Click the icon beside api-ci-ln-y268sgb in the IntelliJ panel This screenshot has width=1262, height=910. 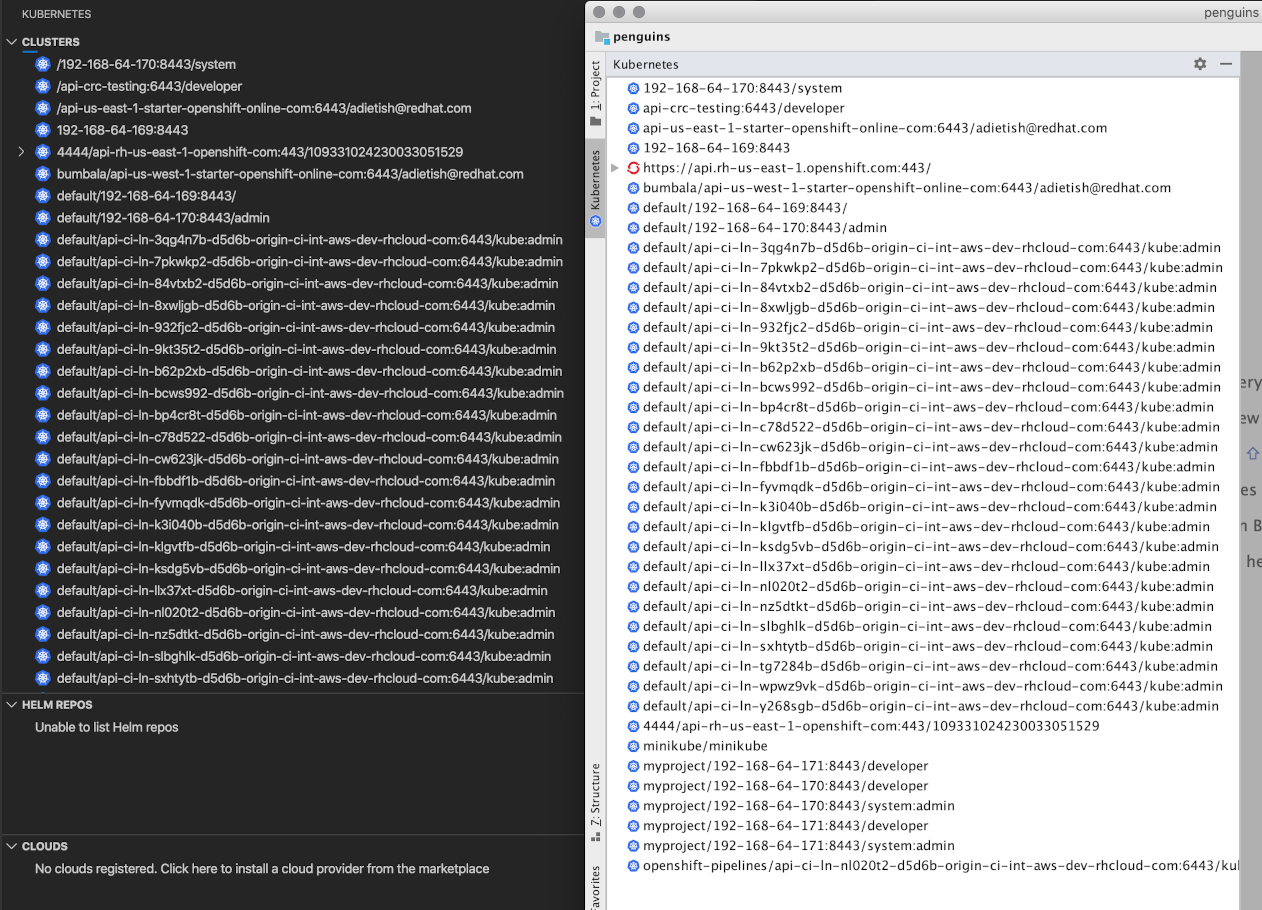(x=633, y=706)
